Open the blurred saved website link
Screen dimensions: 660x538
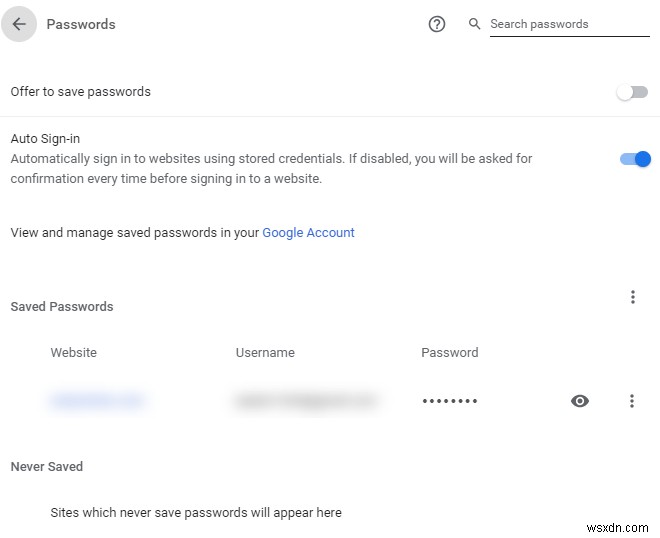coord(97,401)
